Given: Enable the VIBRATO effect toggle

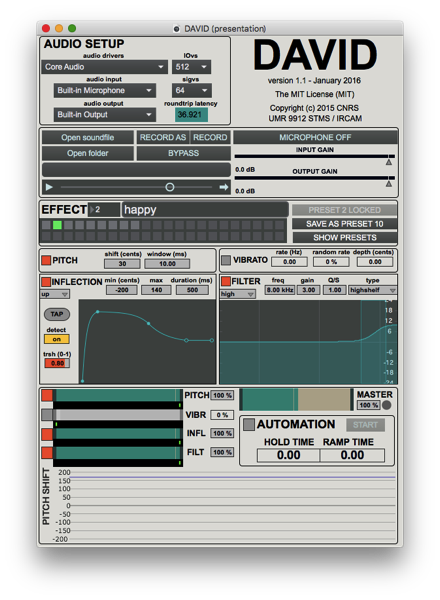Looking at the screenshot, I should point(226,260).
